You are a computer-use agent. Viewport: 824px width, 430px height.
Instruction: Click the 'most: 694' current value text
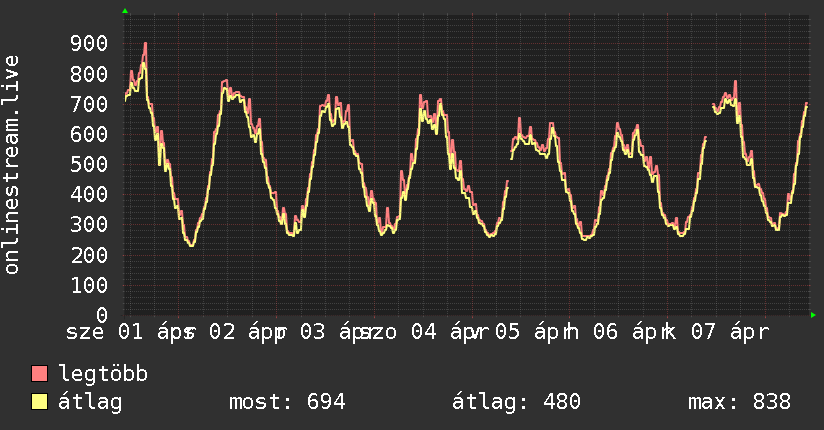pyautogui.click(x=287, y=403)
